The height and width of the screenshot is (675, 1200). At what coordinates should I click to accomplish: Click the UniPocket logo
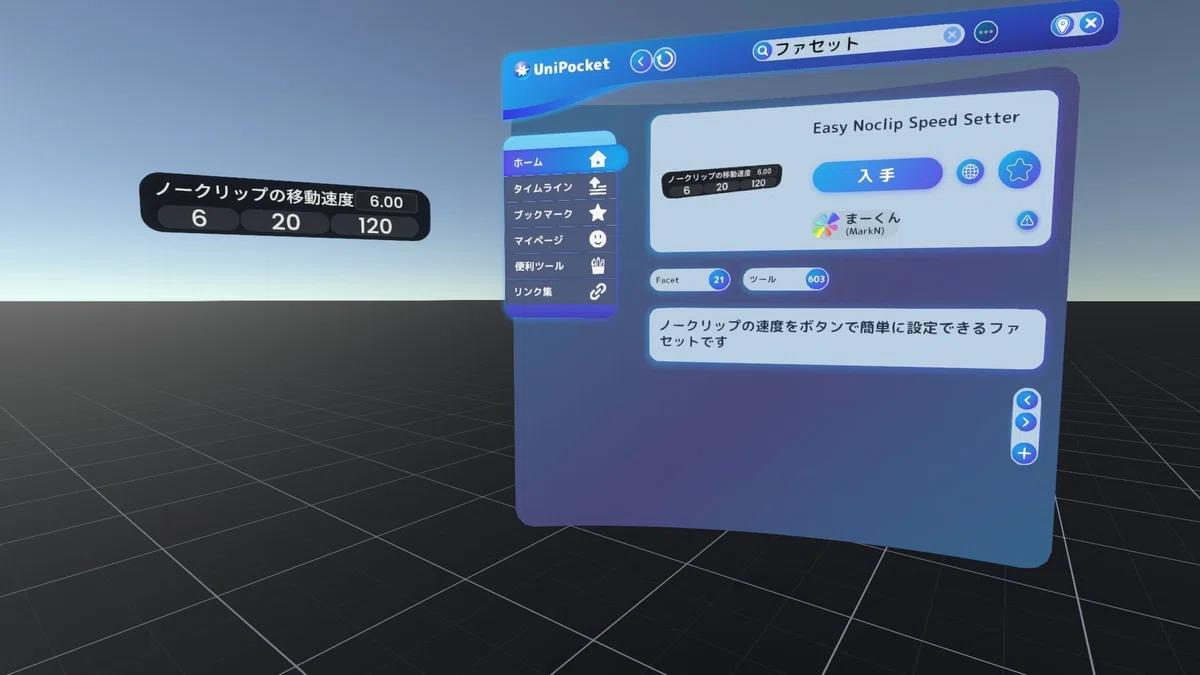(x=562, y=68)
